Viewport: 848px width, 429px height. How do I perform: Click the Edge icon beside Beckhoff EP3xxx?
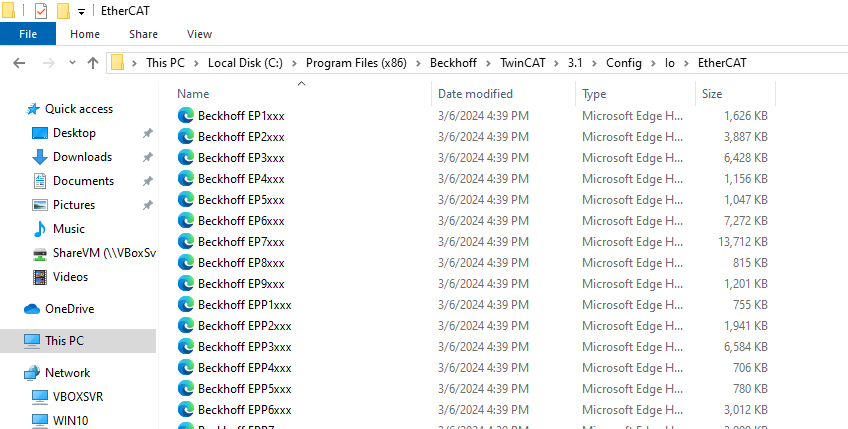point(186,157)
